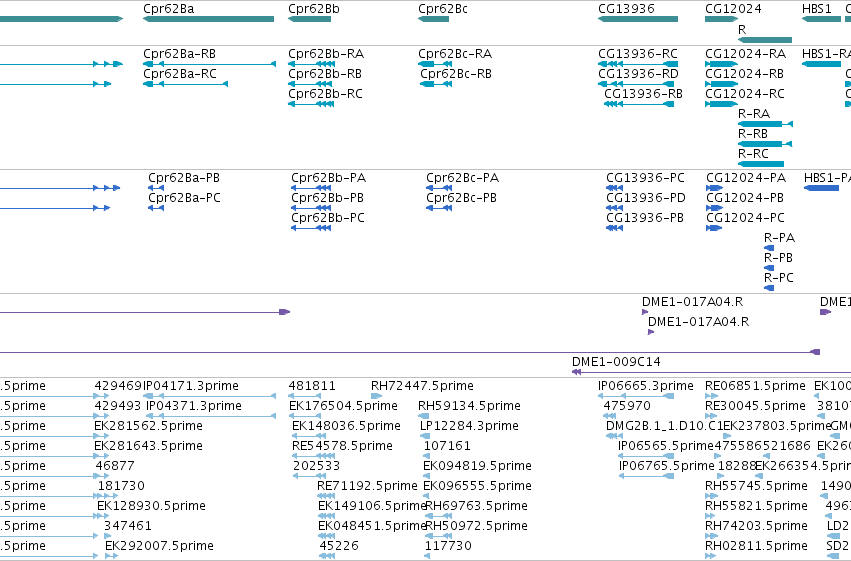Select protein Cpr62Bc-PA

click(439, 188)
